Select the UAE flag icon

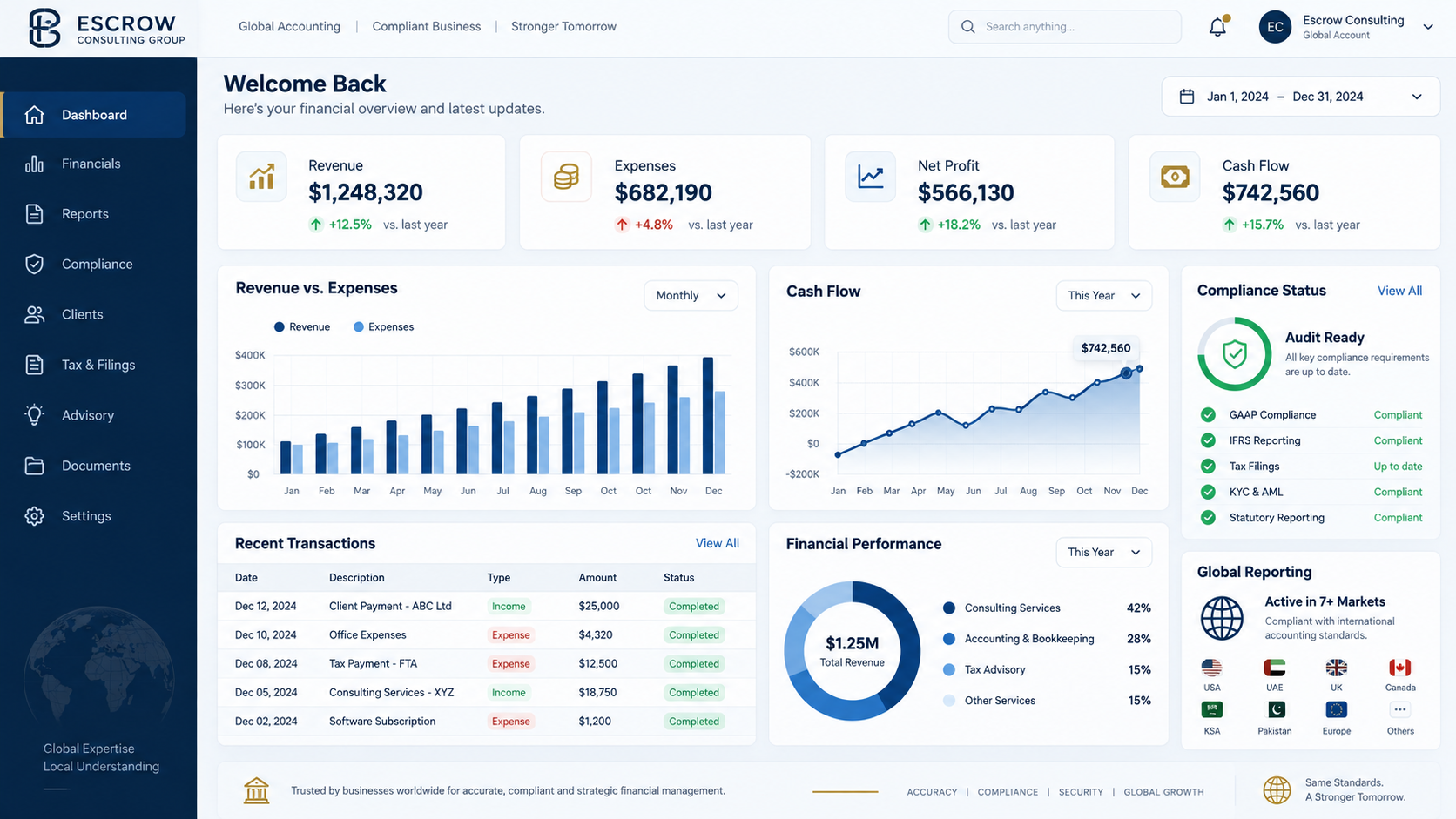click(1274, 668)
